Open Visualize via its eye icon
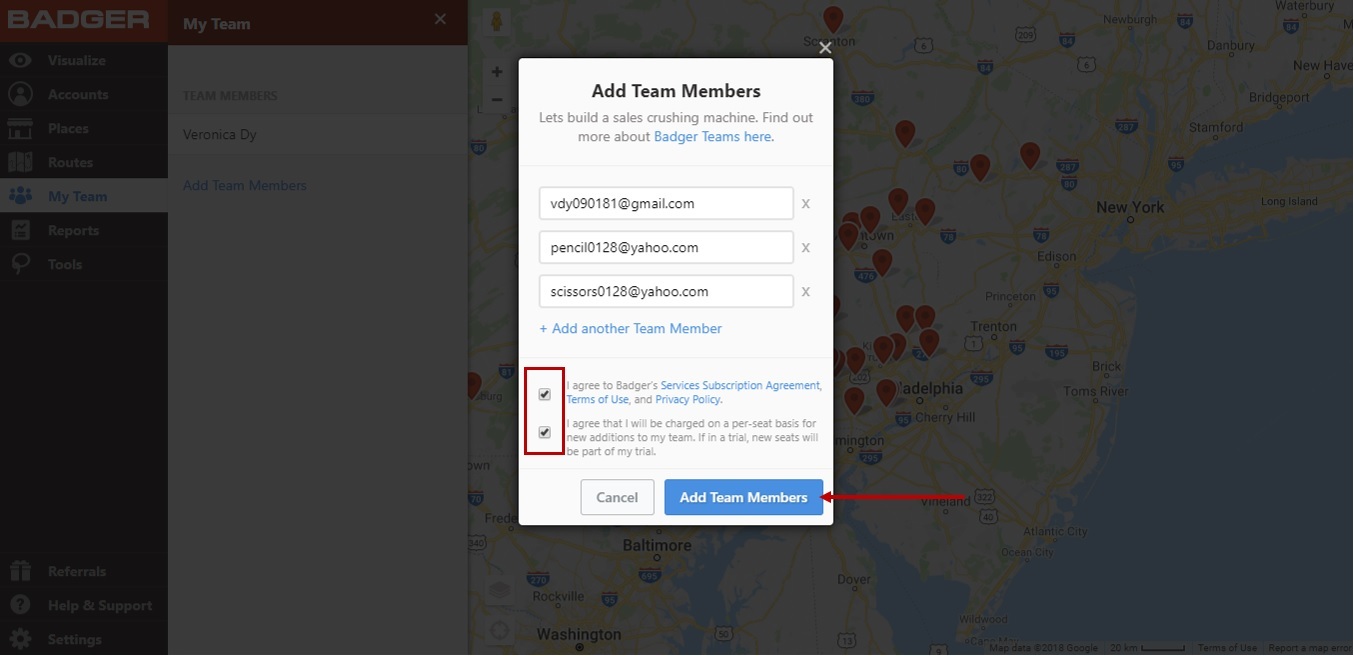Screen dimensions: 1354x656 point(20,60)
